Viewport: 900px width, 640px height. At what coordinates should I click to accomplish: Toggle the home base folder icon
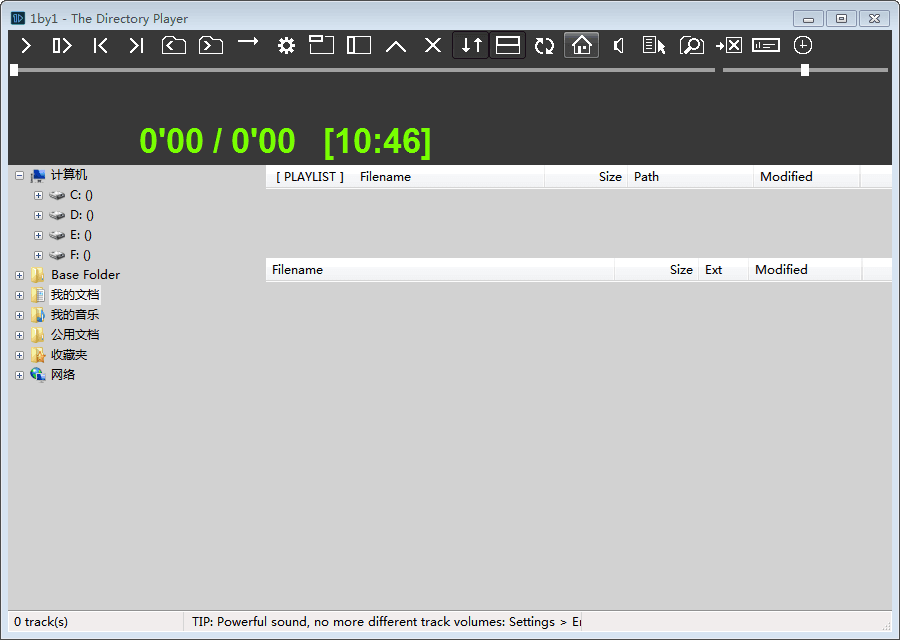point(581,45)
